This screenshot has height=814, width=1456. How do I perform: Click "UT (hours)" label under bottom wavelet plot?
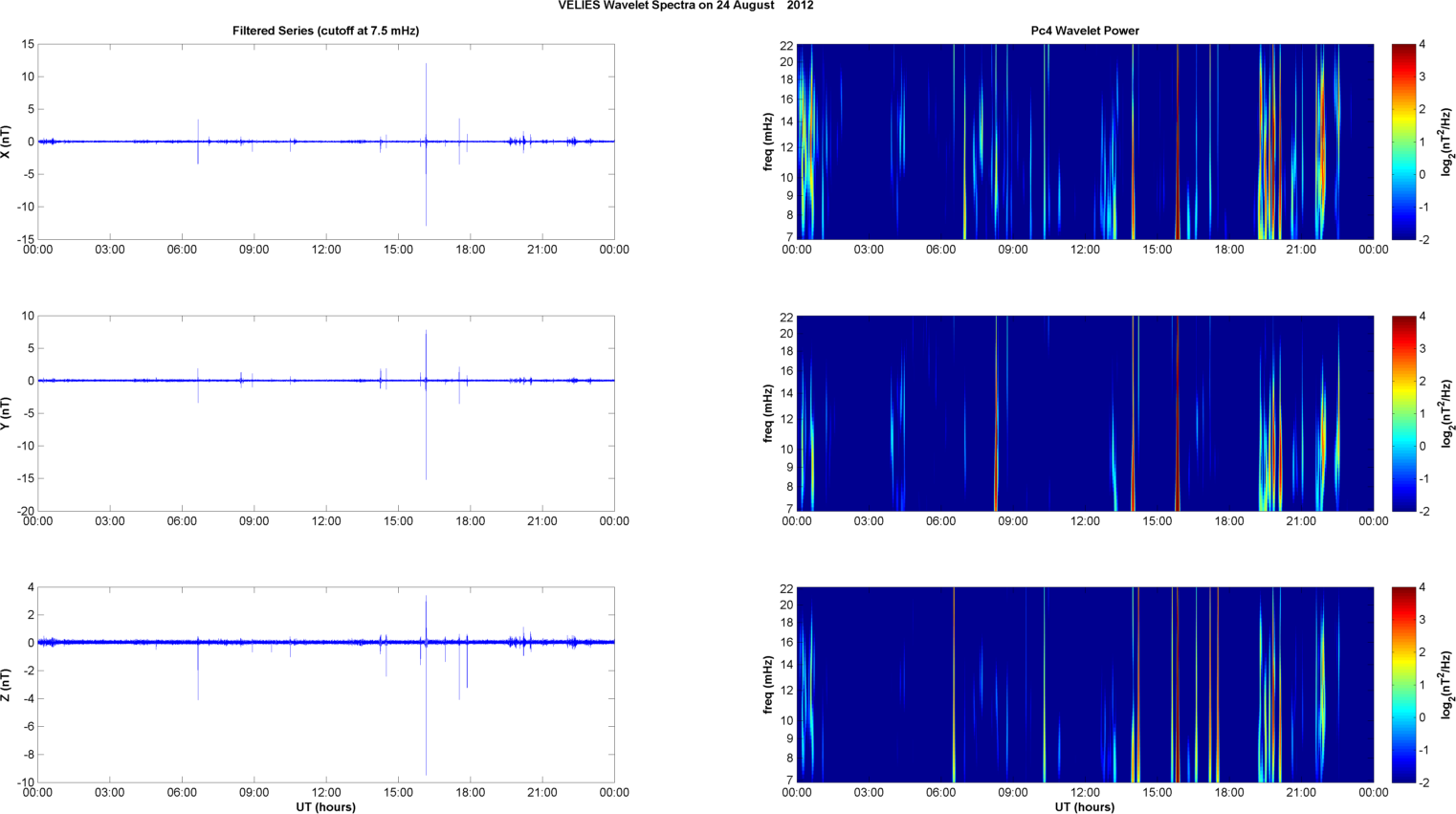click(x=1084, y=807)
